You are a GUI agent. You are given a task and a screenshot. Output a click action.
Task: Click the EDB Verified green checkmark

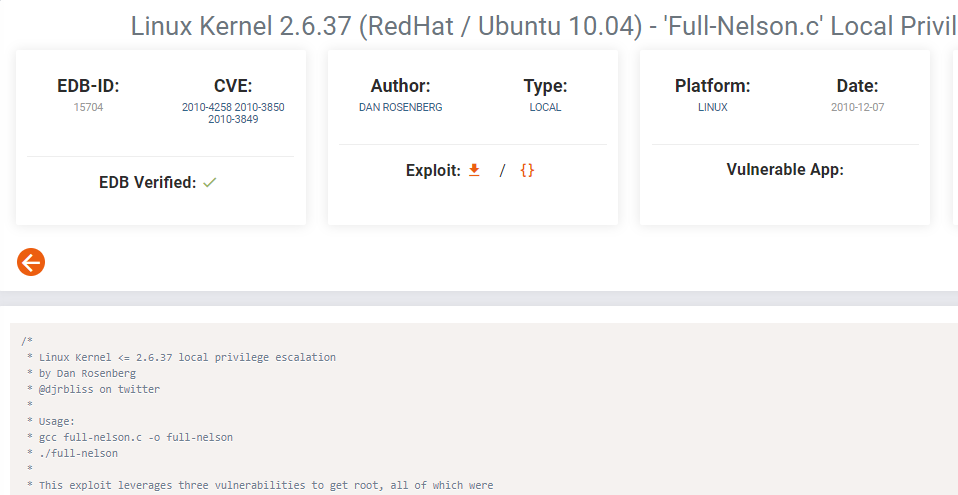point(210,183)
